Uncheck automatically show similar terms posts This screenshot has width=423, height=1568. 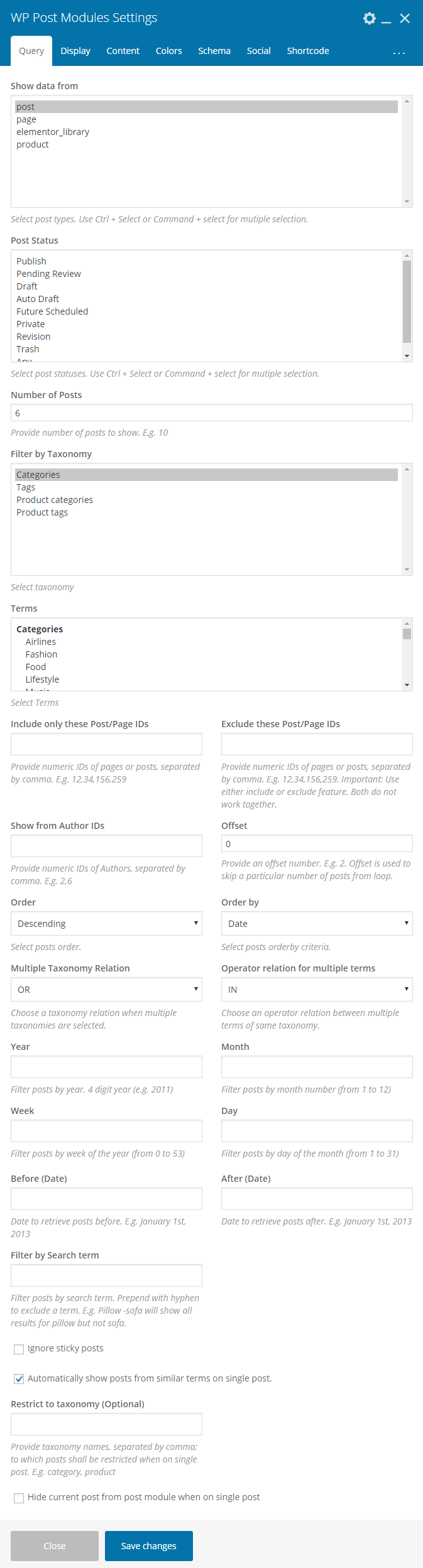(19, 1379)
